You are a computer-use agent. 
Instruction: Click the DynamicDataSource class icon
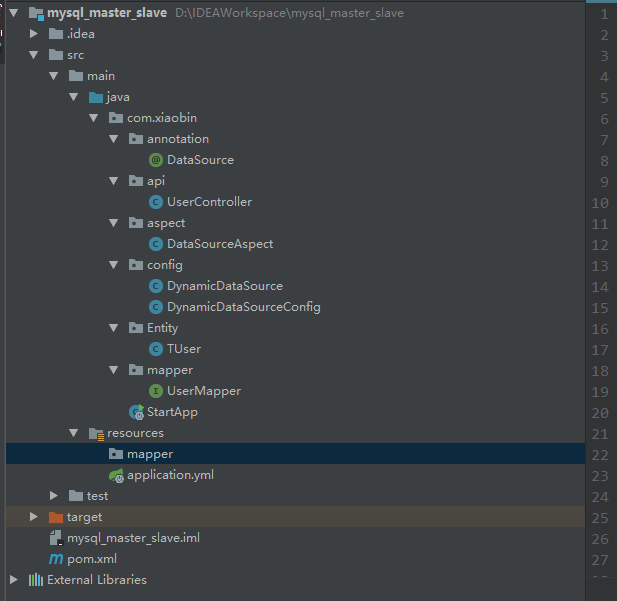(156, 286)
